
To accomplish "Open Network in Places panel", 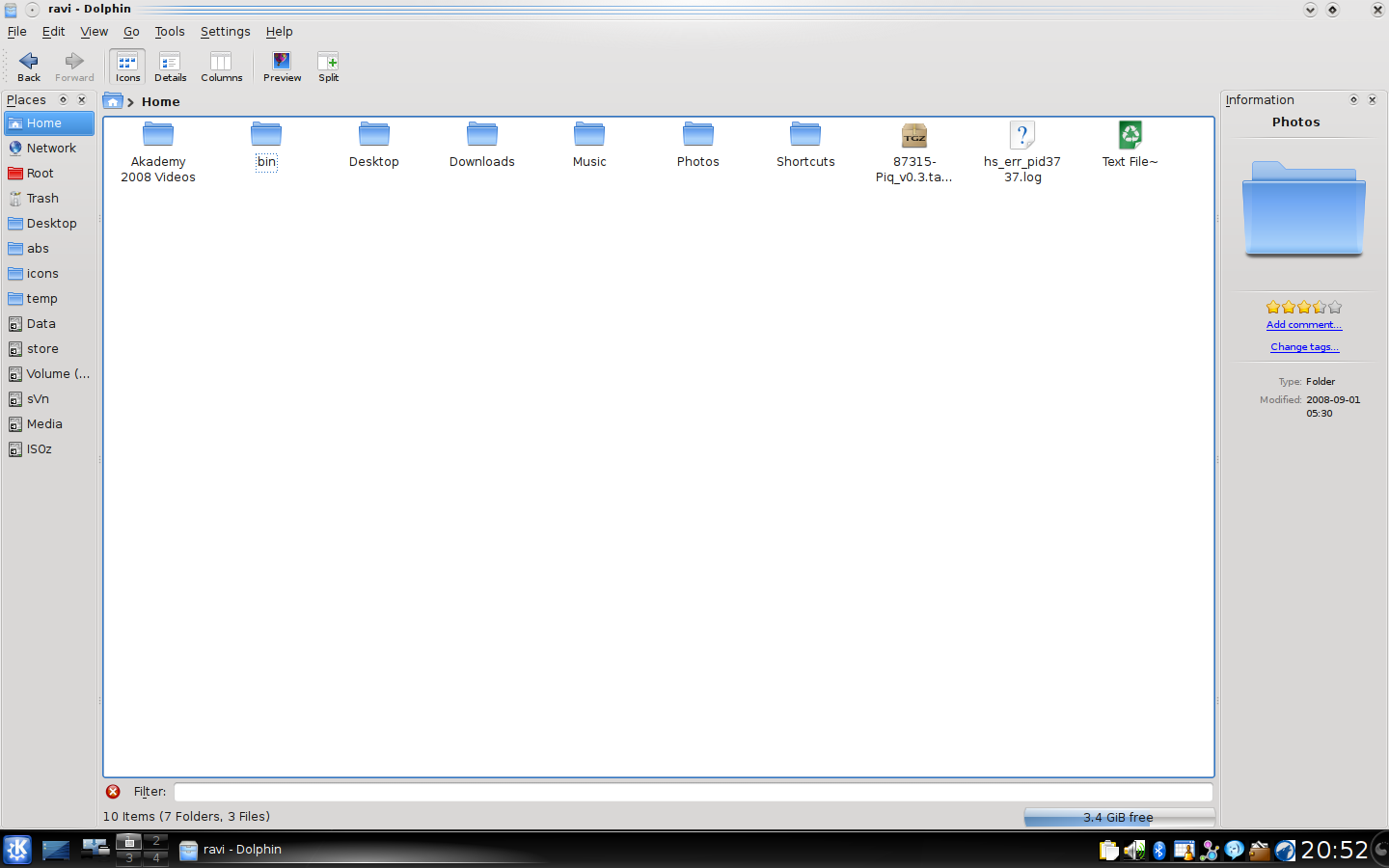I will coord(48,148).
